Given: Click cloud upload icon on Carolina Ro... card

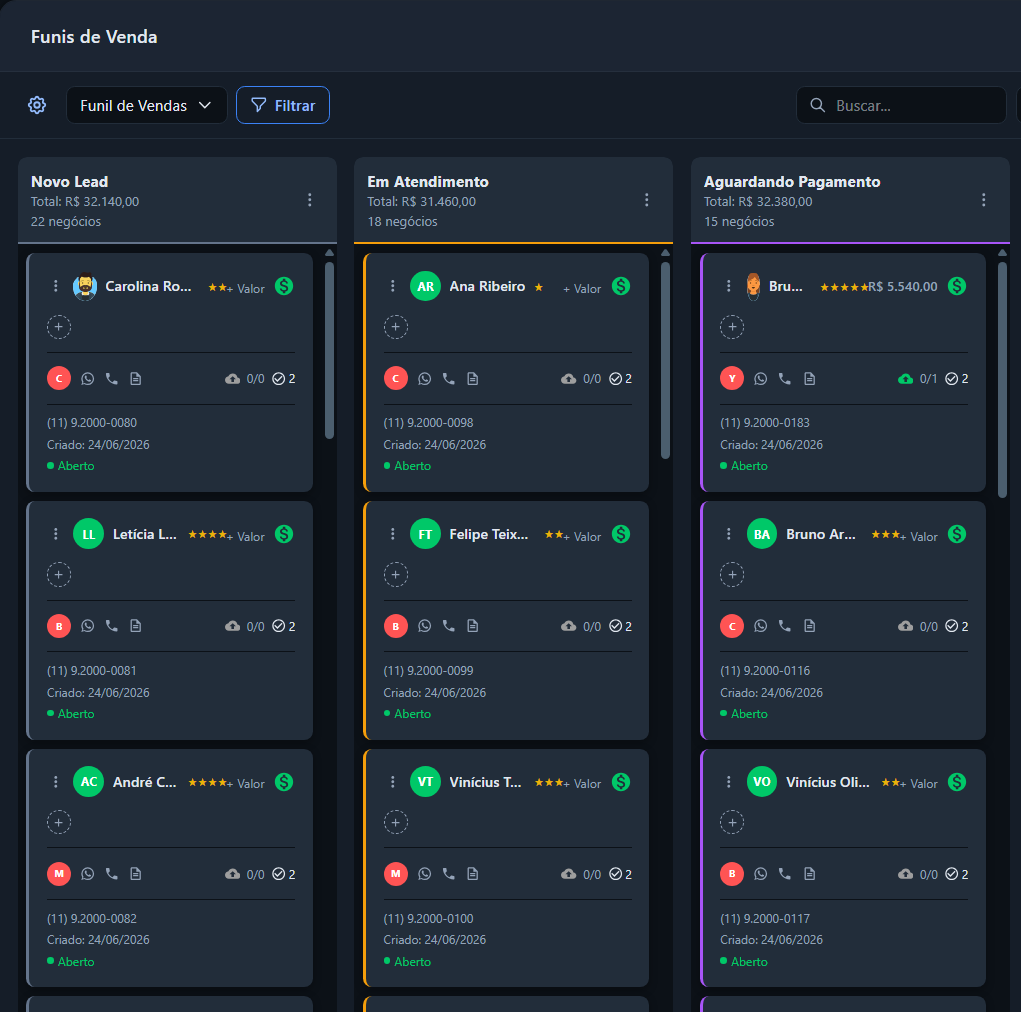Looking at the screenshot, I should pos(232,378).
